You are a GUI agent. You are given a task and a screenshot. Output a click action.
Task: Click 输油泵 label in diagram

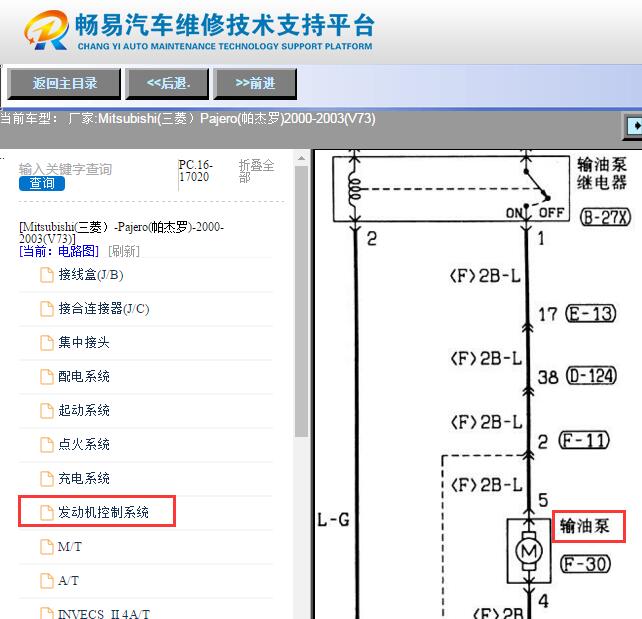coord(585,526)
